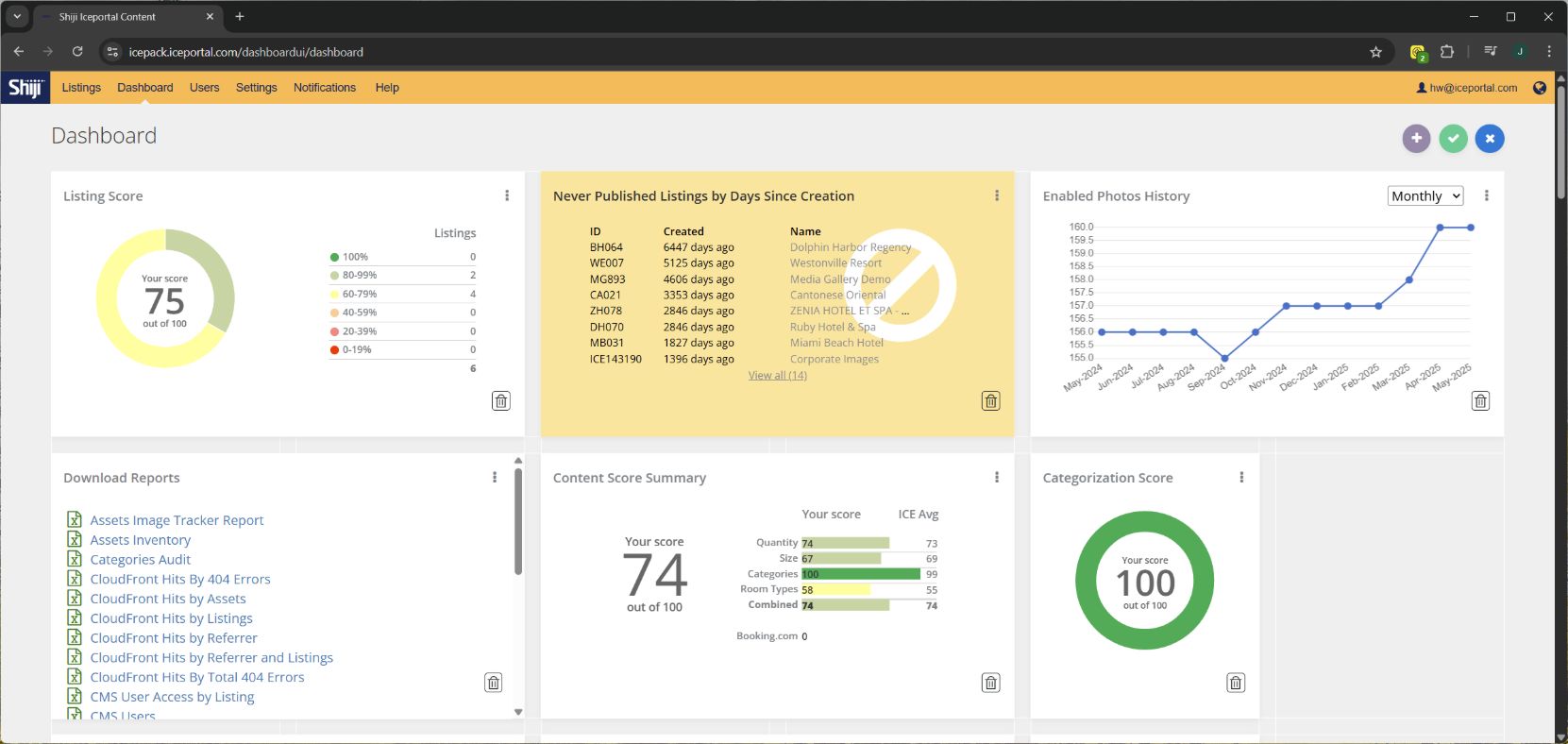Bookmark this page with star icon
1568x744 pixels.
pyautogui.click(x=1375, y=52)
